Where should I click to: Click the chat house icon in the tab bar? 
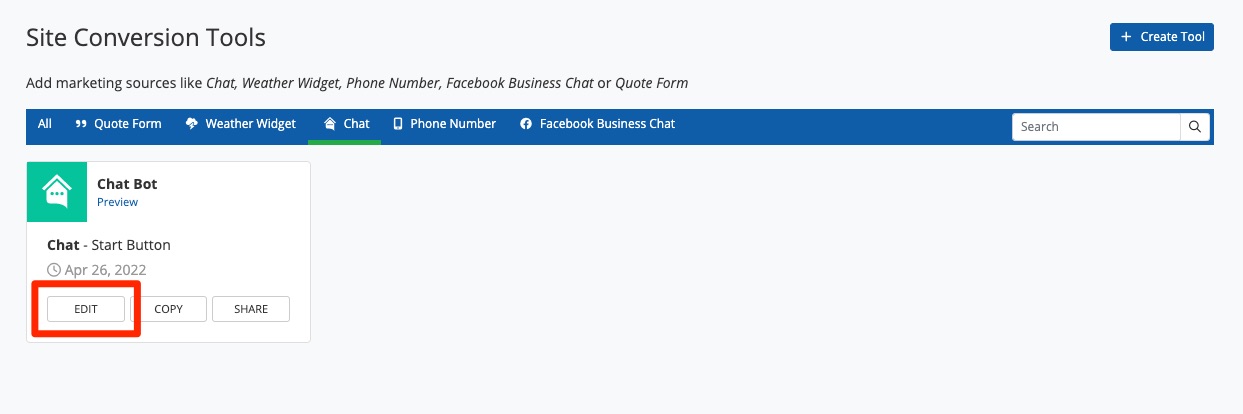tap(329, 124)
